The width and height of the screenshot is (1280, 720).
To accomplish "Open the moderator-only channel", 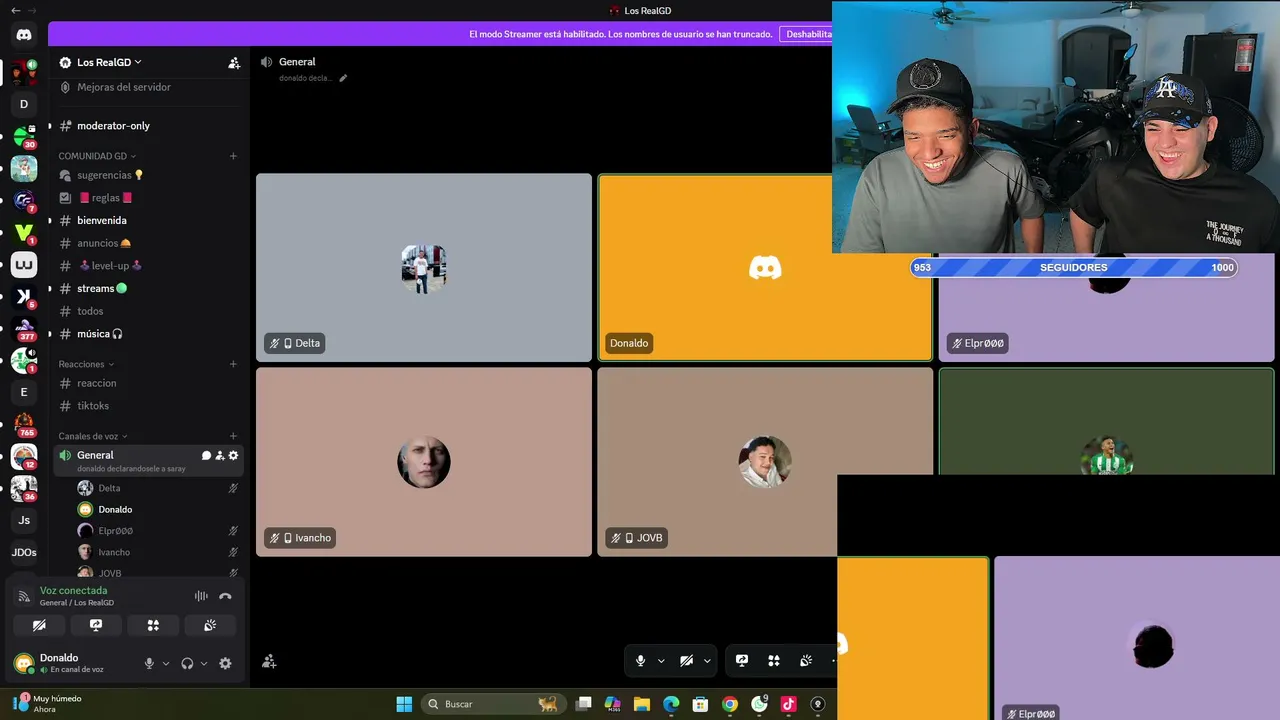I will pyautogui.click(x=147, y=126).
